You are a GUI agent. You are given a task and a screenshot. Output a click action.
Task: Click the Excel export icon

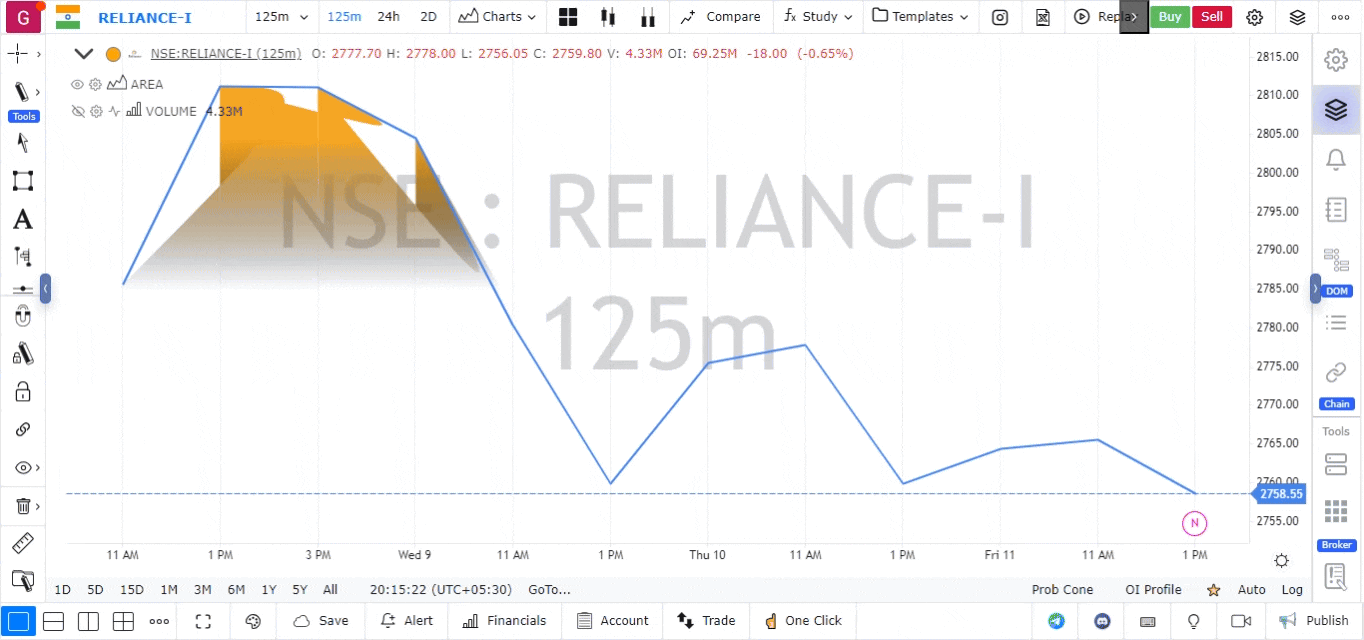tap(1042, 17)
